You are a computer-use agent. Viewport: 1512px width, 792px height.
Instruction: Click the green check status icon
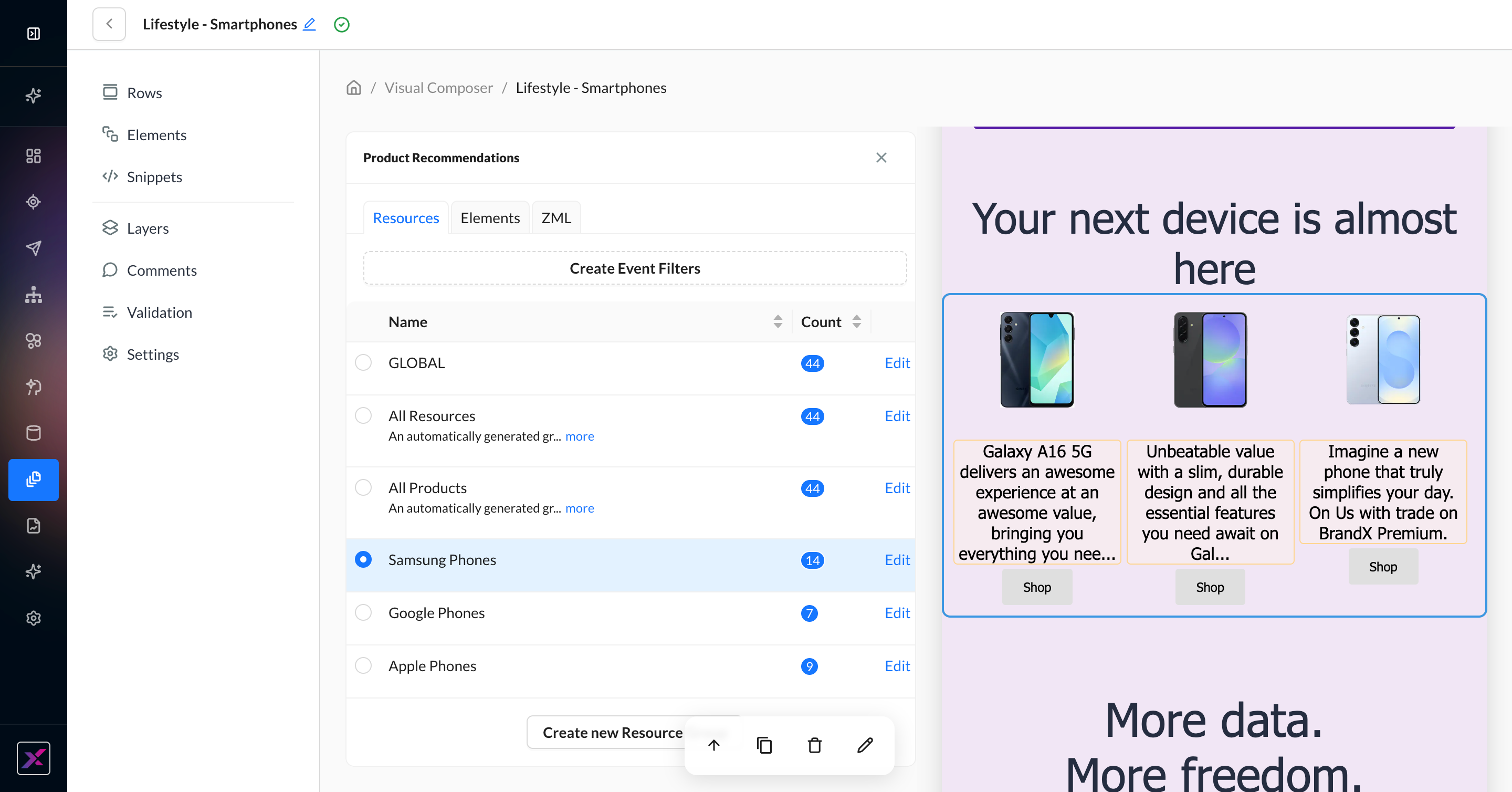342,25
